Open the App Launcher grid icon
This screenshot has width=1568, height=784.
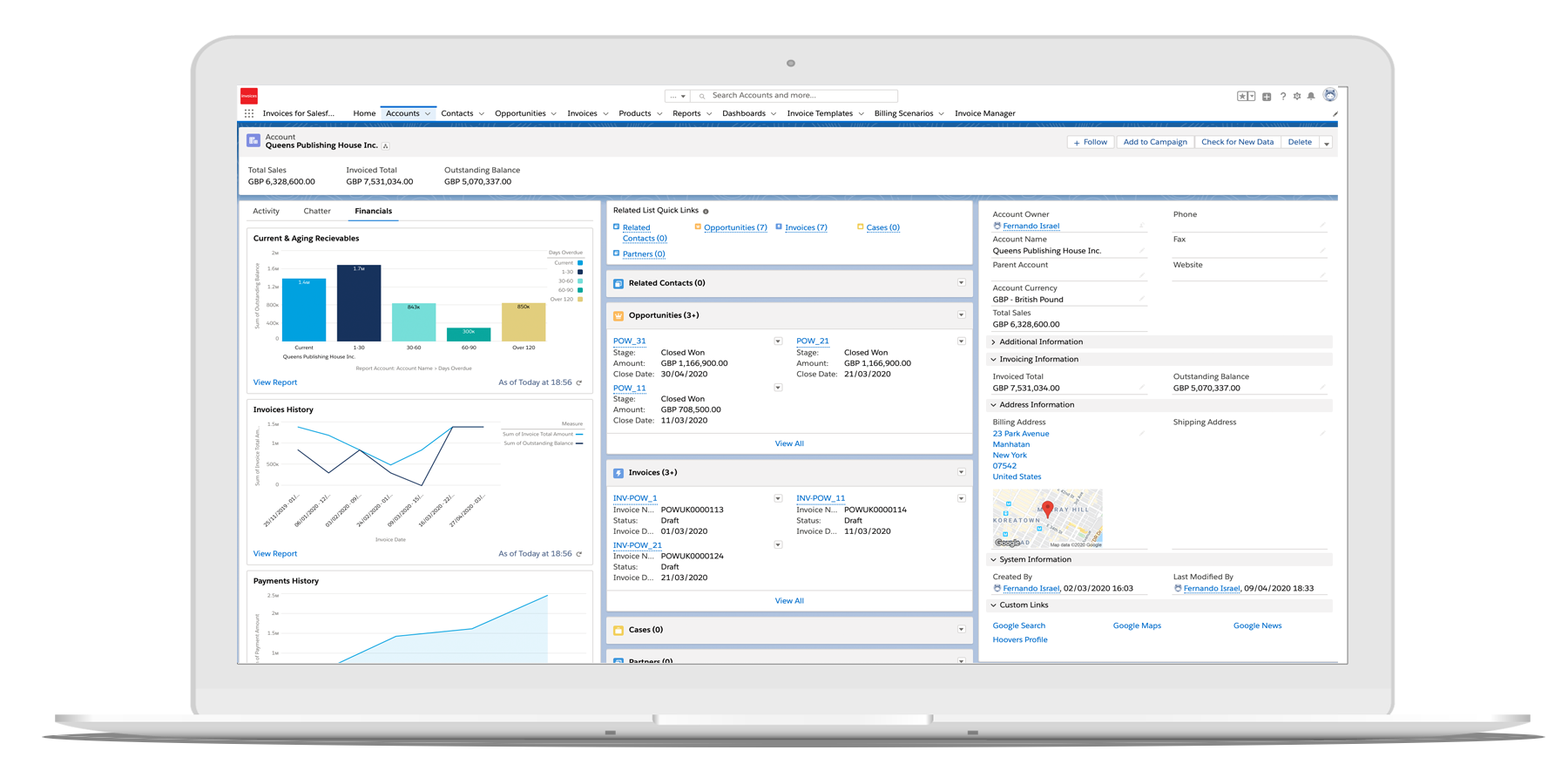pos(249,113)
